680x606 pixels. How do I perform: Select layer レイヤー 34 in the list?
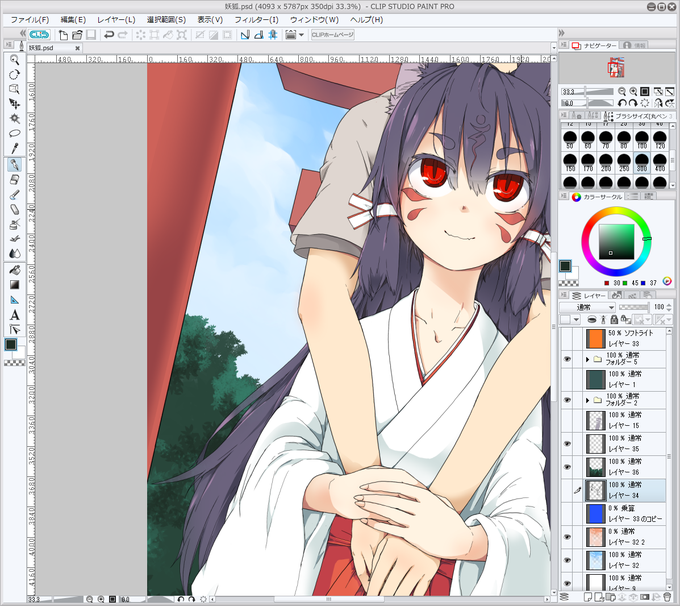[x=626, y=490]
